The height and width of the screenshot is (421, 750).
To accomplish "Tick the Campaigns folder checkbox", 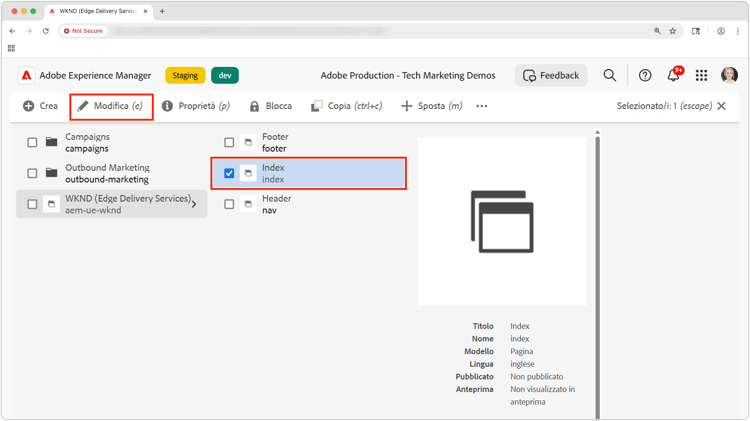I will coord(32,143).
